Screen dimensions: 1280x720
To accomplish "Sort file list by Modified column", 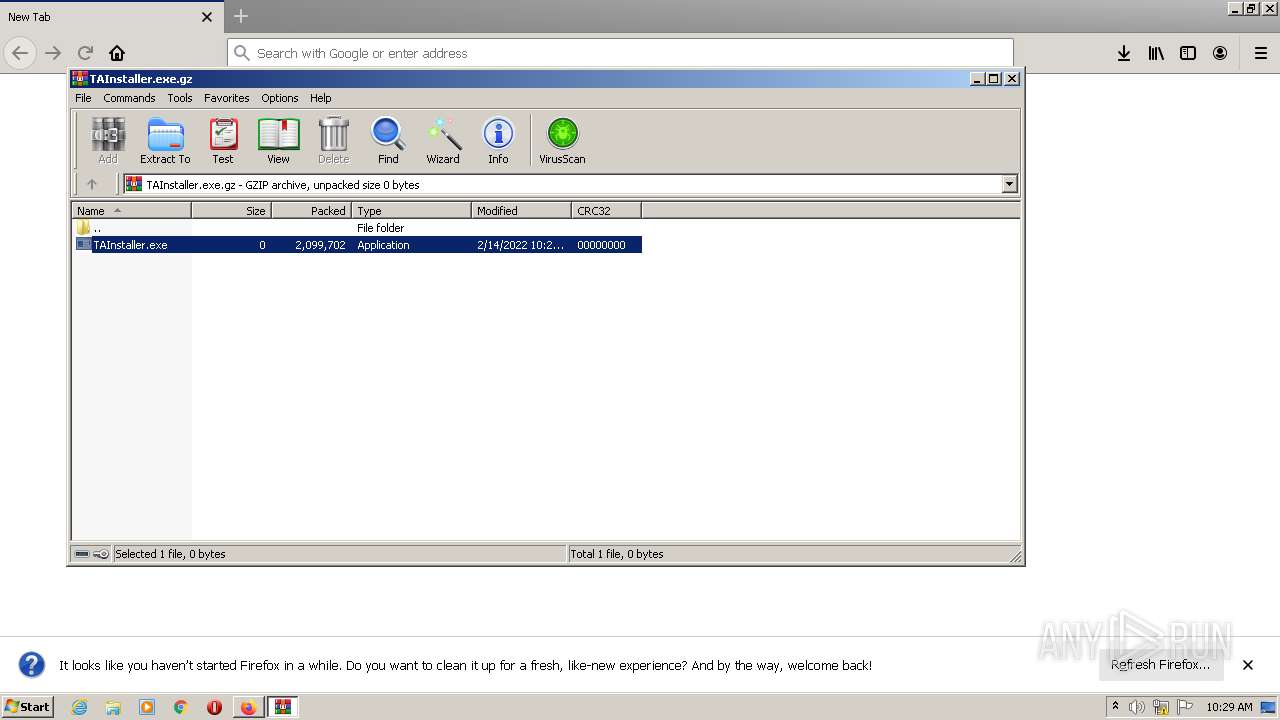I will pyautogui.click(x=522, y=210).
